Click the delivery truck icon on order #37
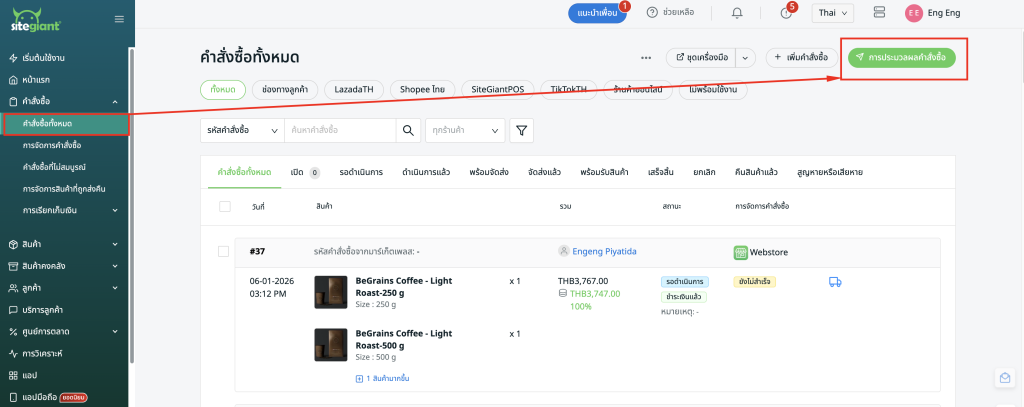The width and height of the screenshot is (1024, 407). pos(835,282)
